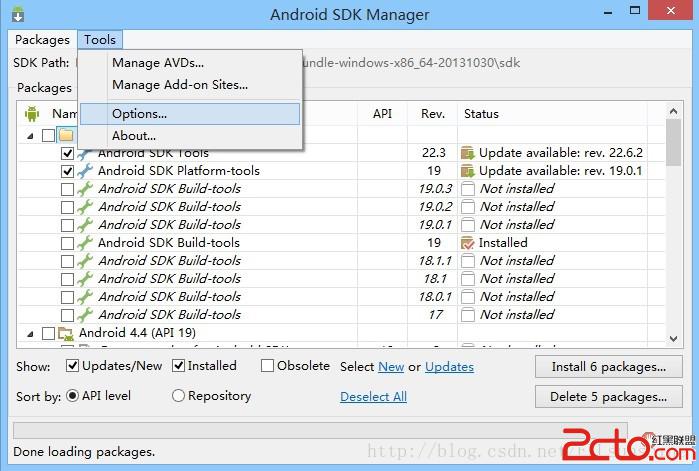Toggle the Updates/New show filter
The image size is (699, 471).
pos(72,366)
